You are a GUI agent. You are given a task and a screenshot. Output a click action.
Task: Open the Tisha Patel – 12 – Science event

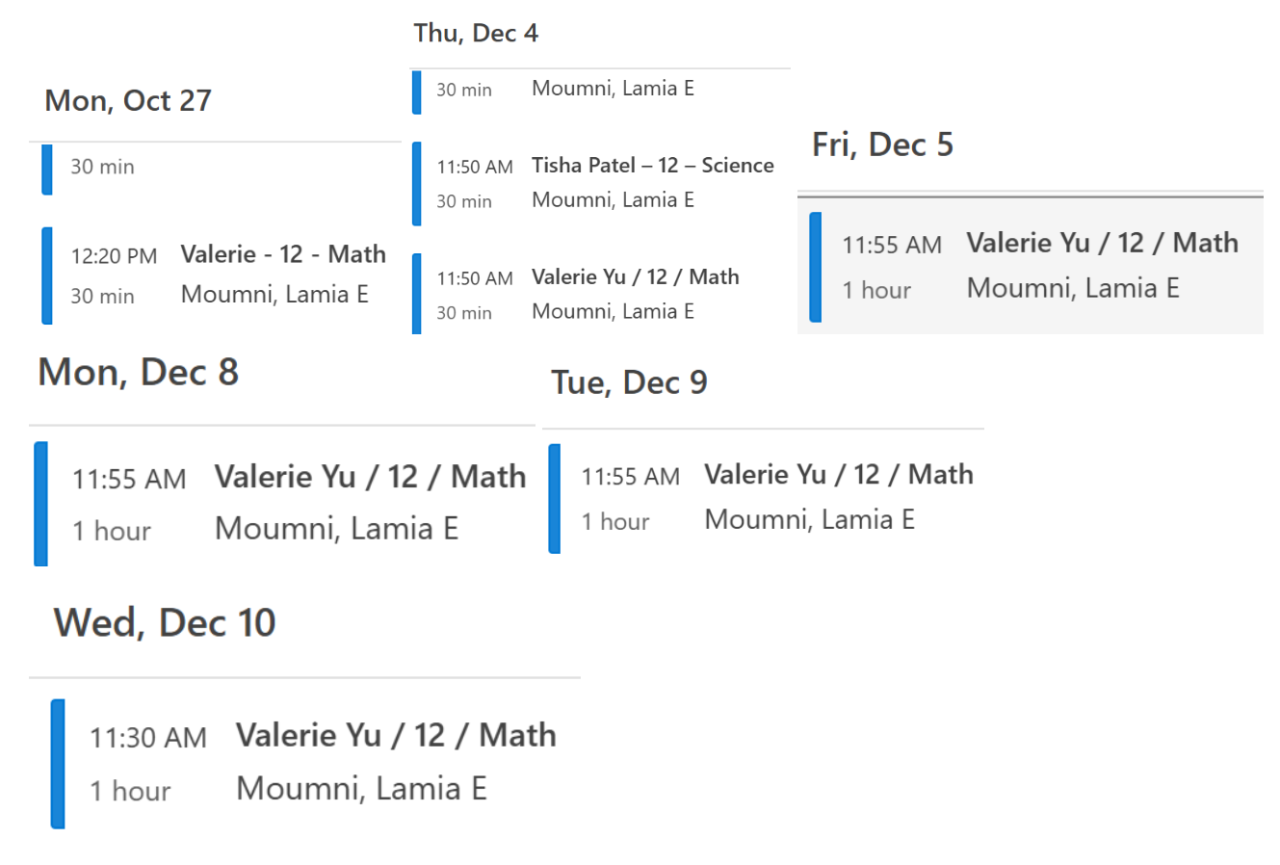pyautogui.click(x=652, y=166)
